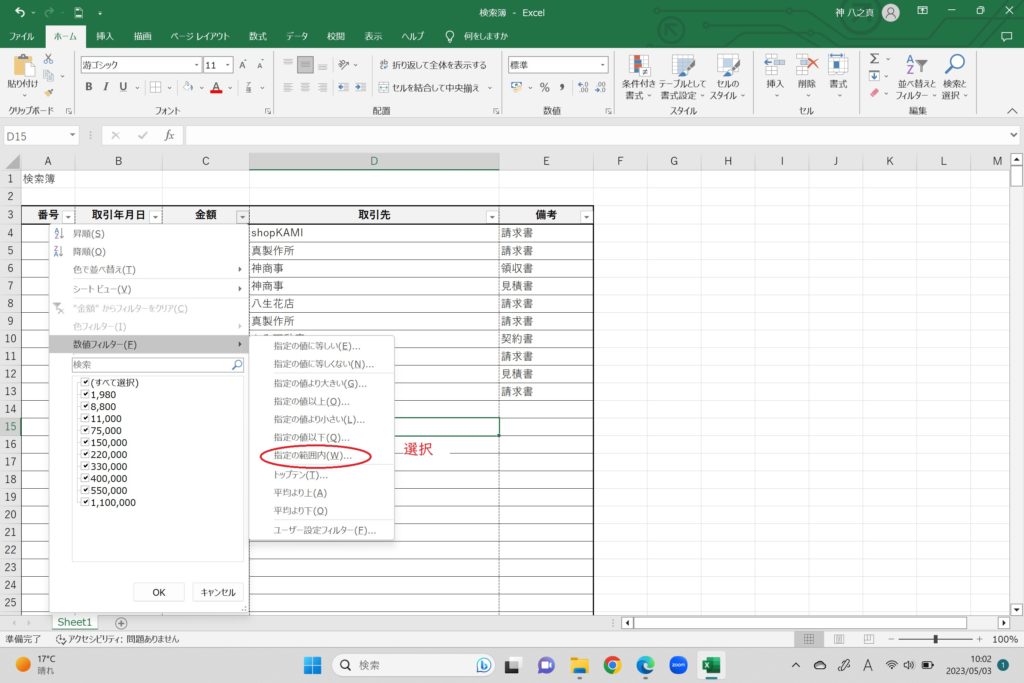The width and height of the screenshot is (1024, 683).
Task: Click the Paste clipboard icon
Action: click(x=22, y=72)
